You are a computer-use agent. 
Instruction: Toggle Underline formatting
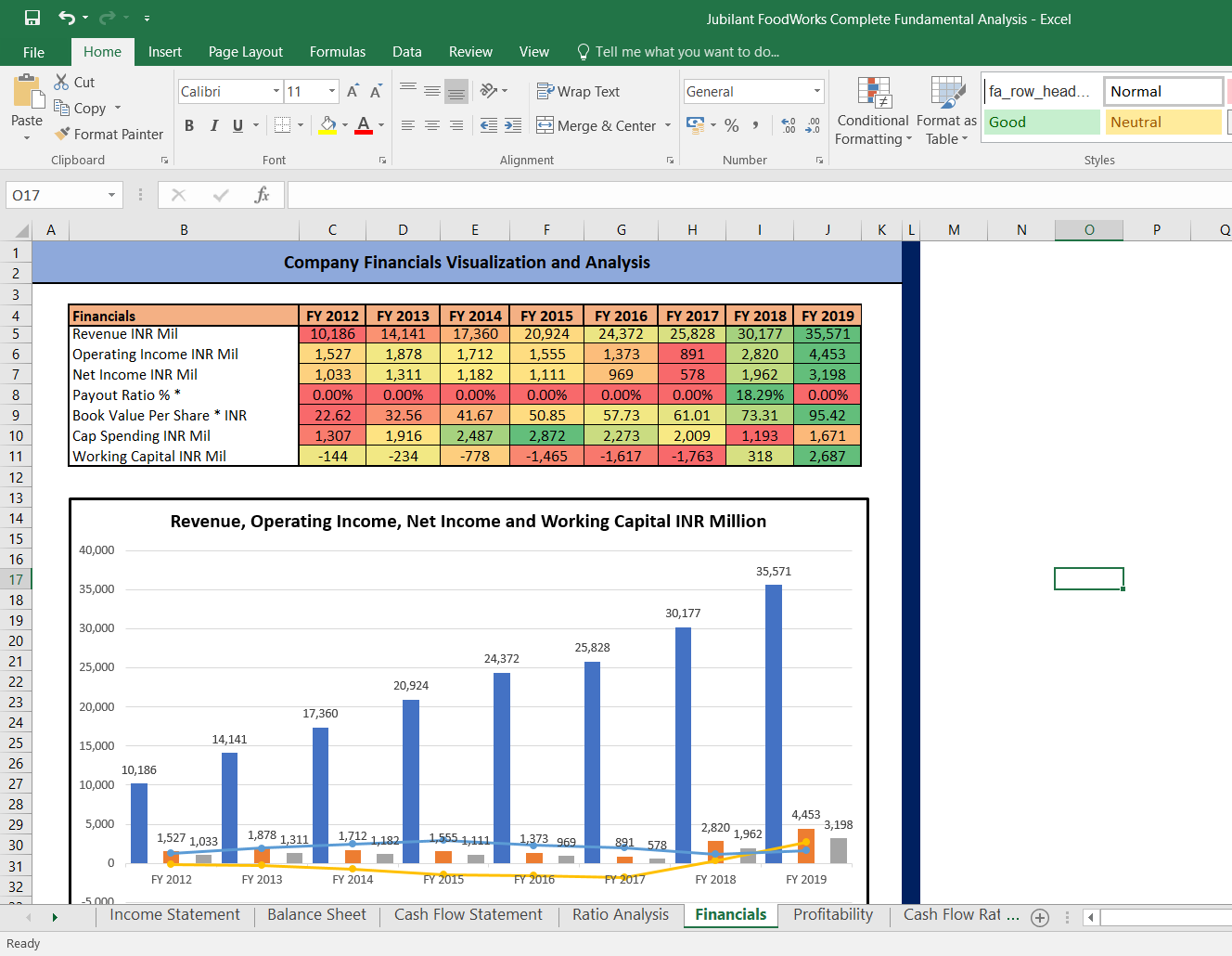click(237, 125)
